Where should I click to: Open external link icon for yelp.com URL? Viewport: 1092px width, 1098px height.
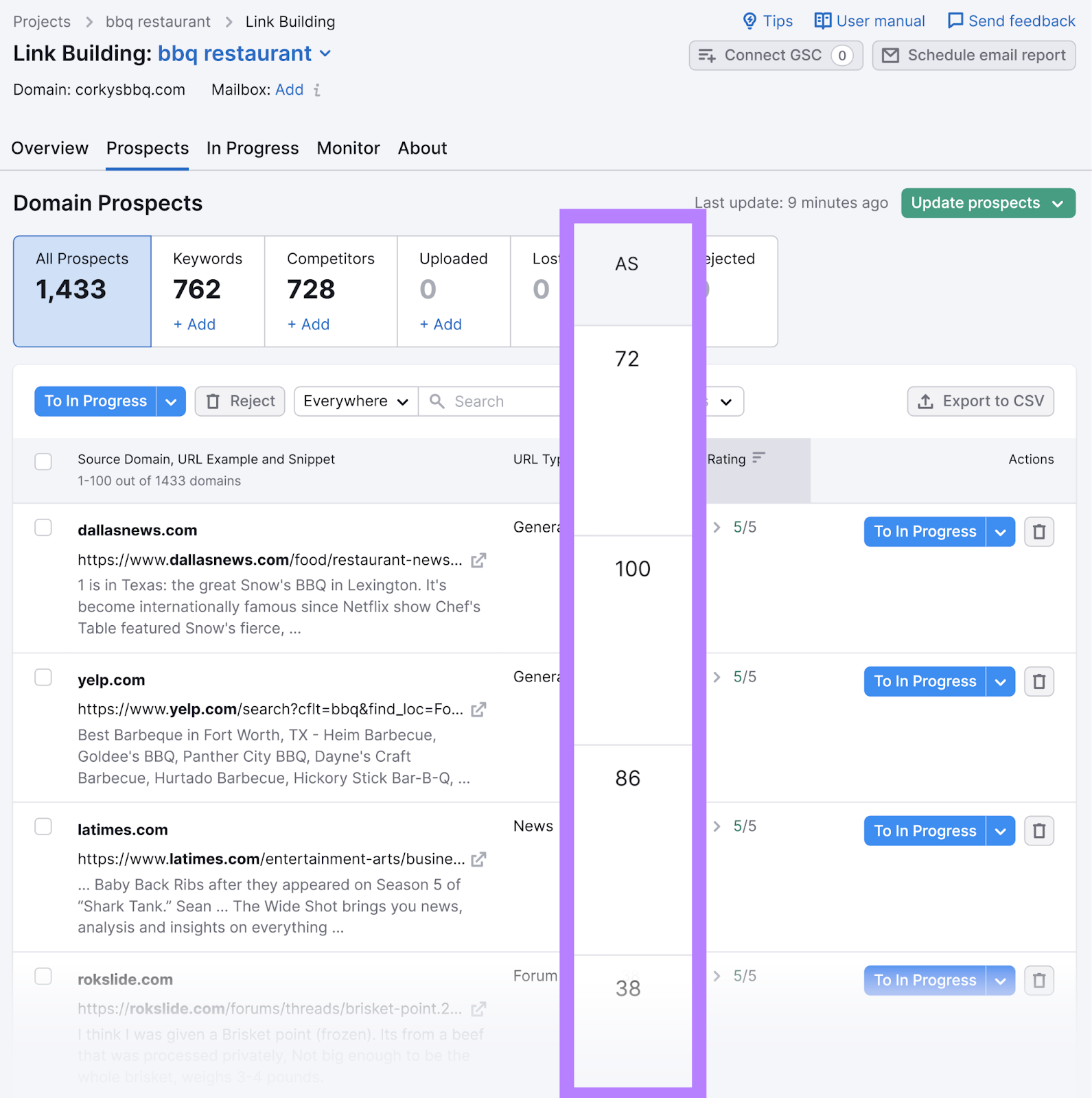coord(478,710)
